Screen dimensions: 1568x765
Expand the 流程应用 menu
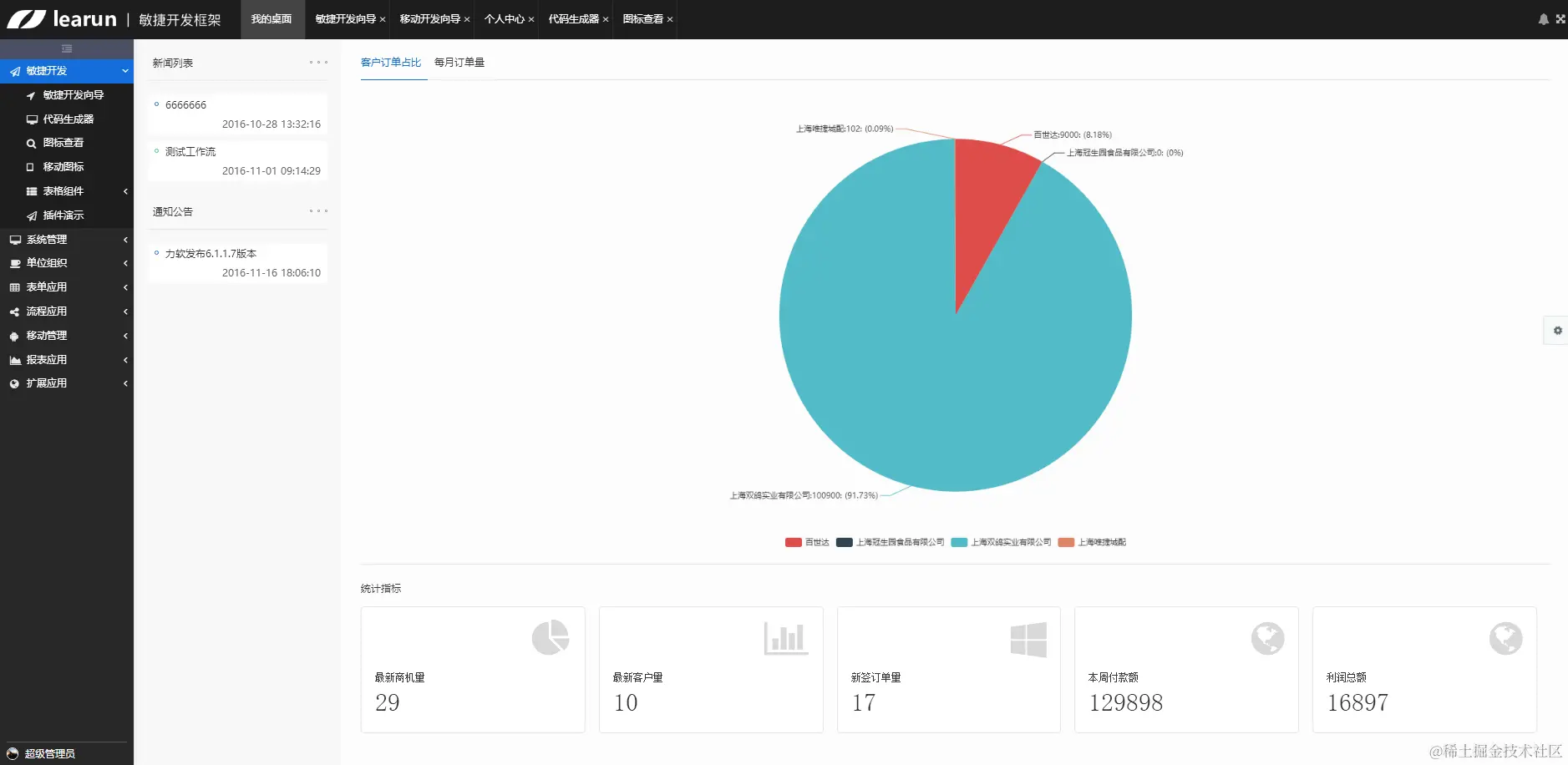click(67, 312)
